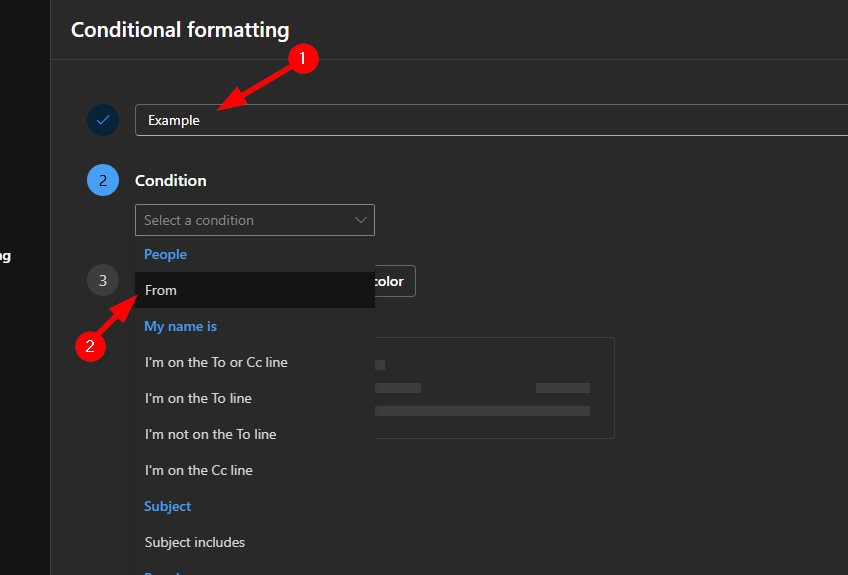The image size is (848, 575).
Task: Click the message preview placeholder box
Action: pos(495,388)
